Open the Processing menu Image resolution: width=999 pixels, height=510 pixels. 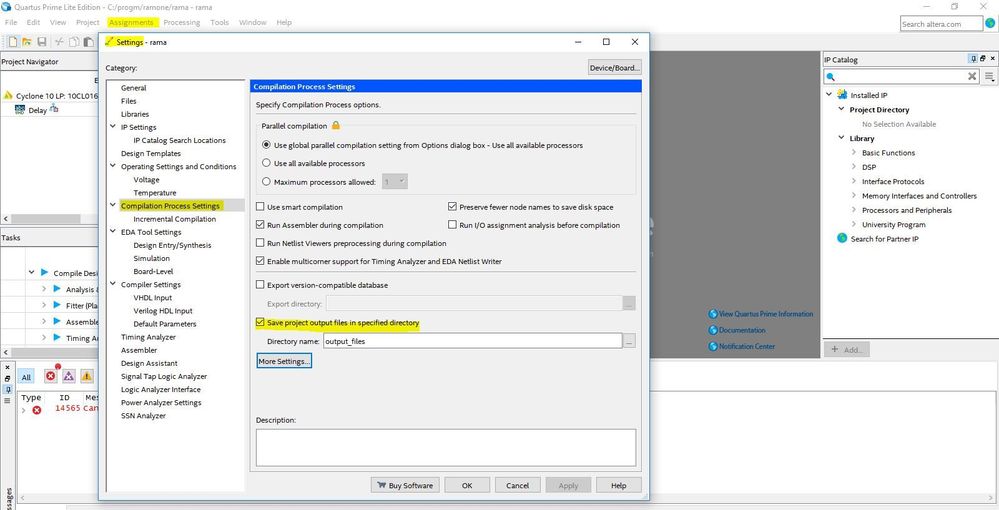point(182,22)
